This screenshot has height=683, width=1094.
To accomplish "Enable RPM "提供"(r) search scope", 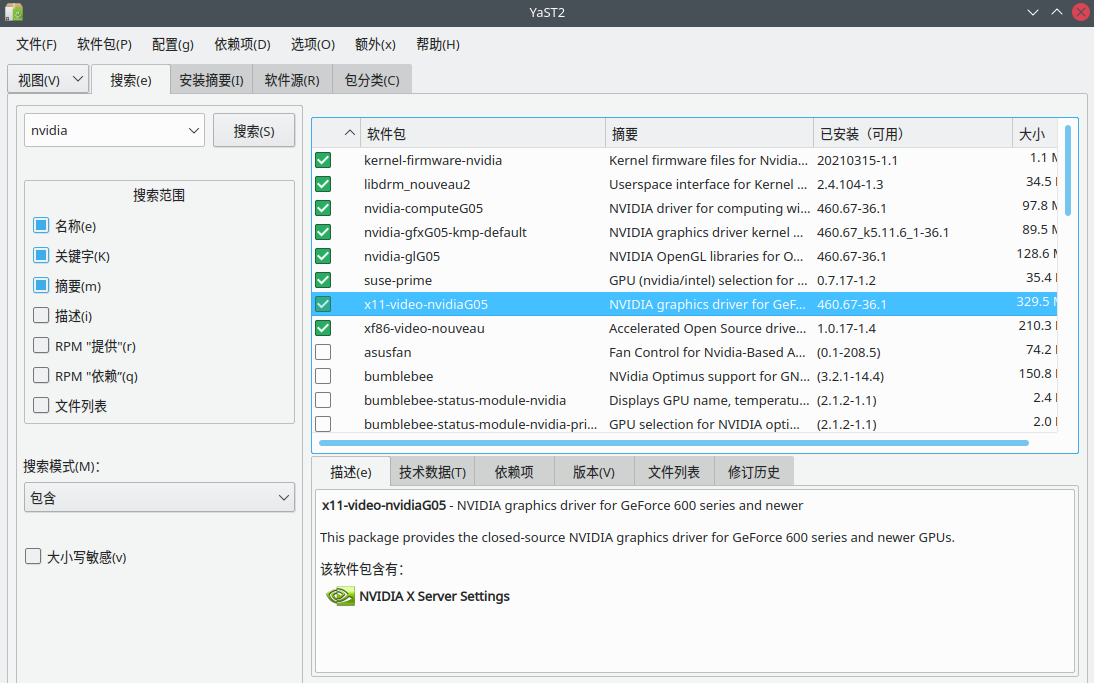I will [41, 345].
